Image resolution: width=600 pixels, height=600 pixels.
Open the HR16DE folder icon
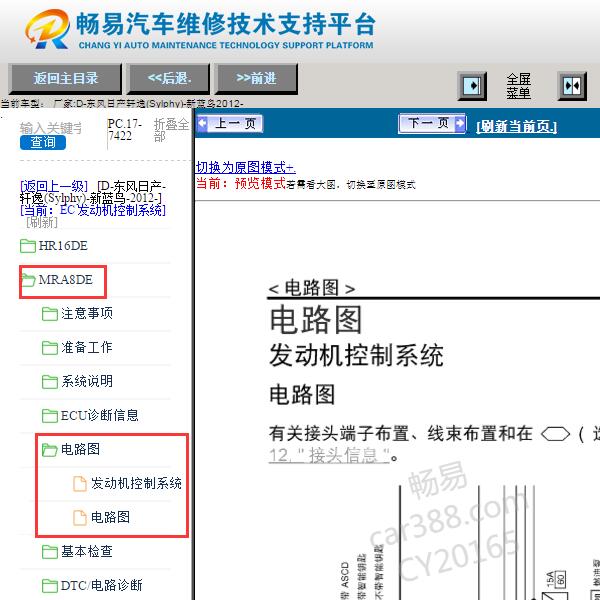28,246
